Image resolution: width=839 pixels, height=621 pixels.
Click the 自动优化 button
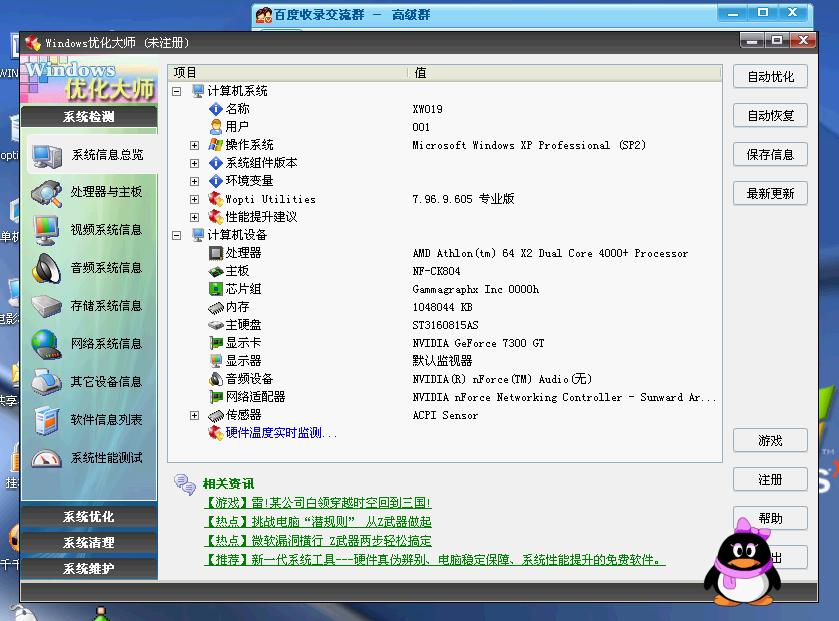point(770,76)
